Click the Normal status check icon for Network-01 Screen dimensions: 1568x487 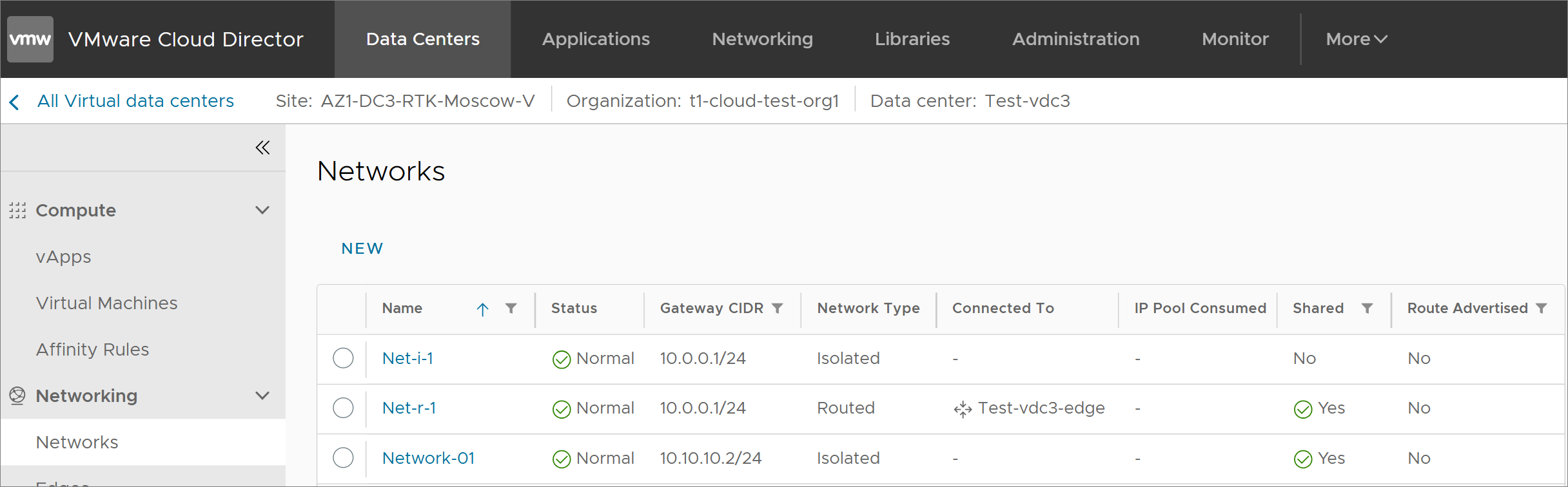click(x=562, y=459)
